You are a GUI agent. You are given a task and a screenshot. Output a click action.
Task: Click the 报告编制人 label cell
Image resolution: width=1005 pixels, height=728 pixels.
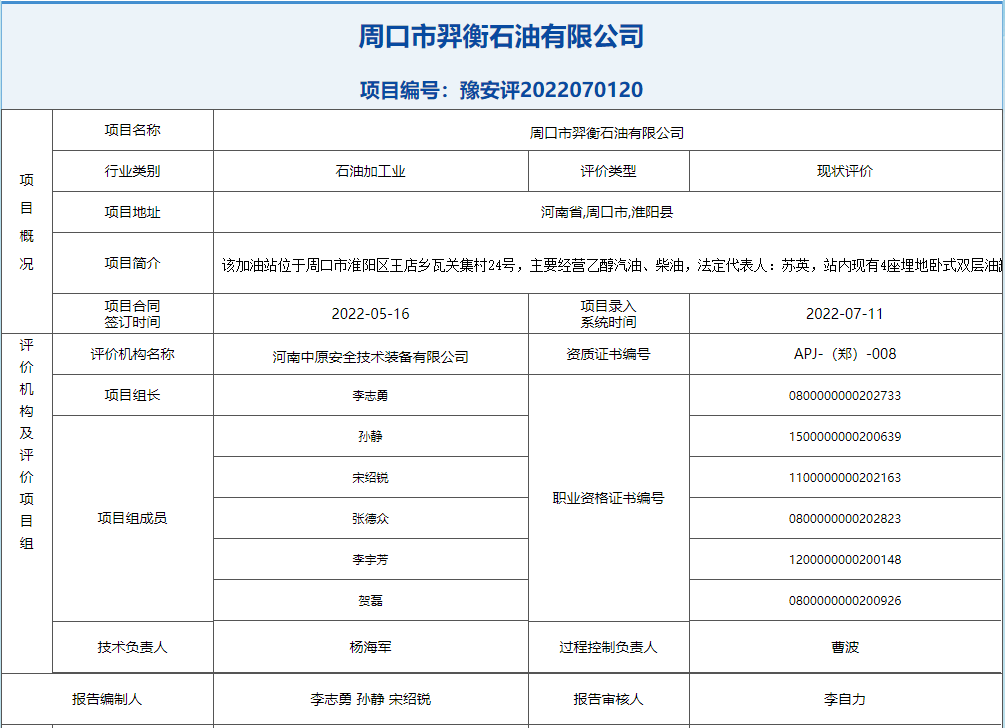tap(107, 699)
